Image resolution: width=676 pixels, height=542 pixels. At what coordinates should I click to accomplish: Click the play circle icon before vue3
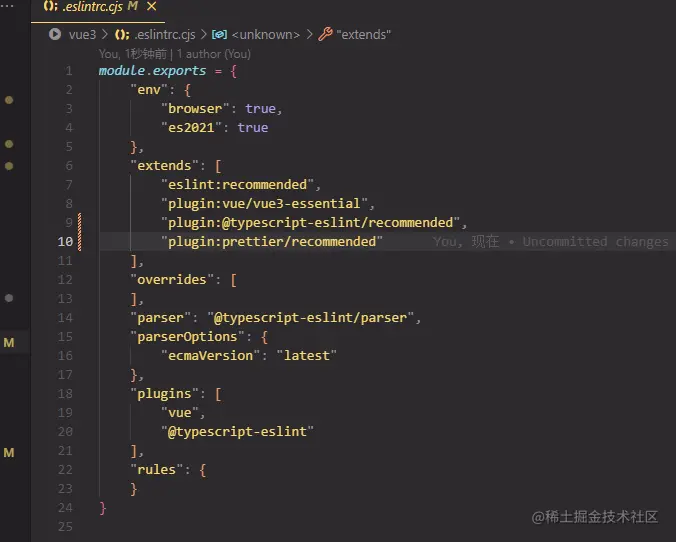click(x=55, y=34)
